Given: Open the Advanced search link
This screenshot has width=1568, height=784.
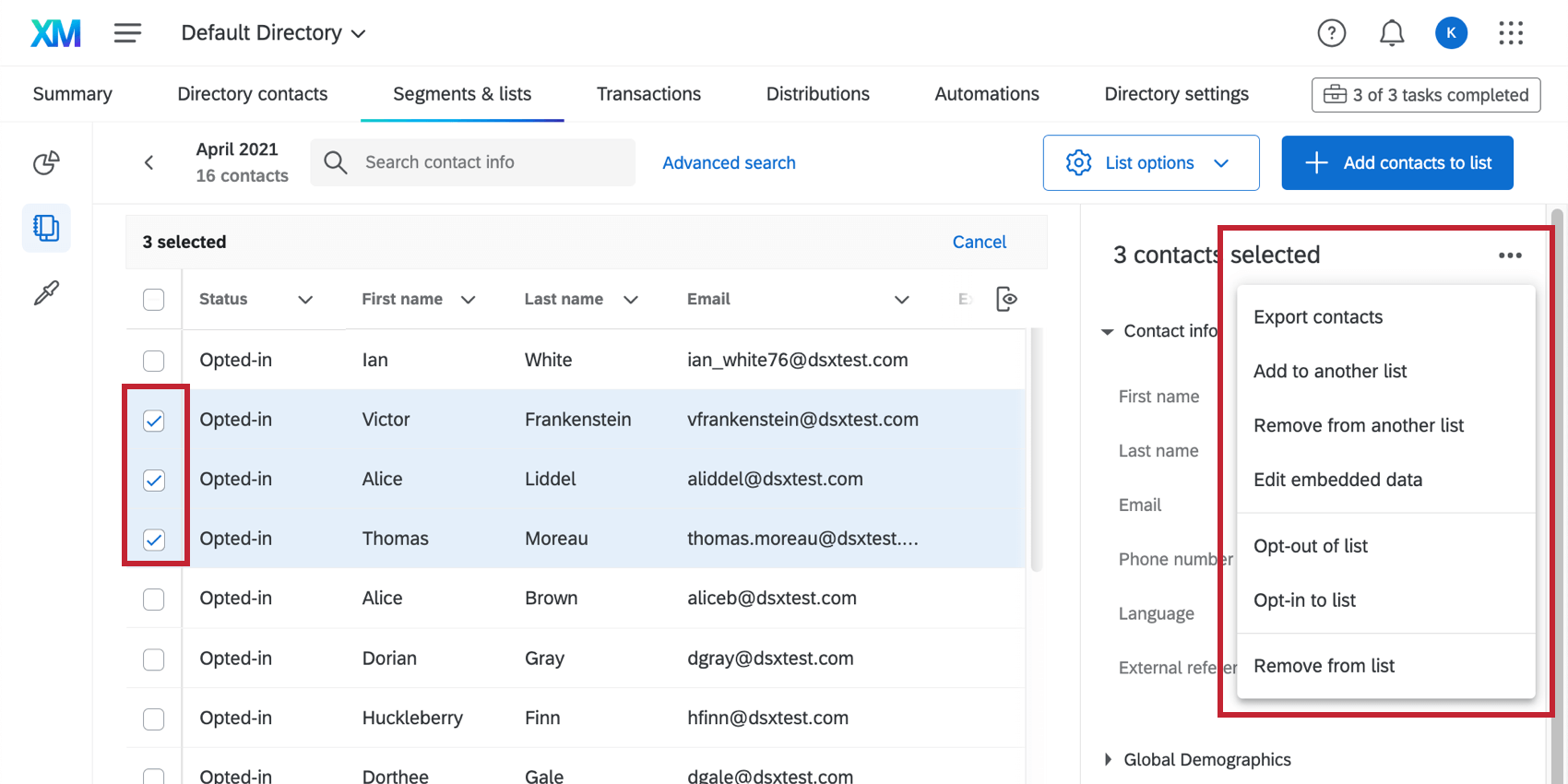Looking at the screenshot, I should tap(729, 163).
